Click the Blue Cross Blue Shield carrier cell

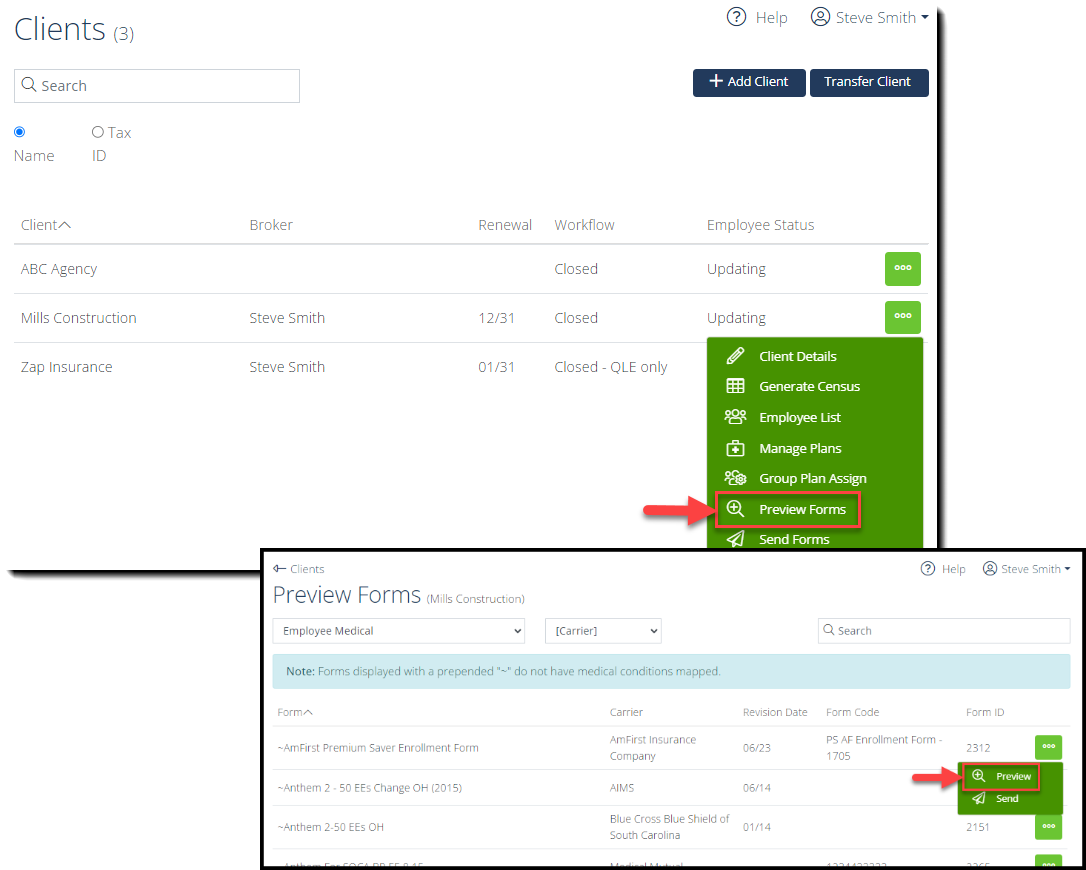coord(669,827)
